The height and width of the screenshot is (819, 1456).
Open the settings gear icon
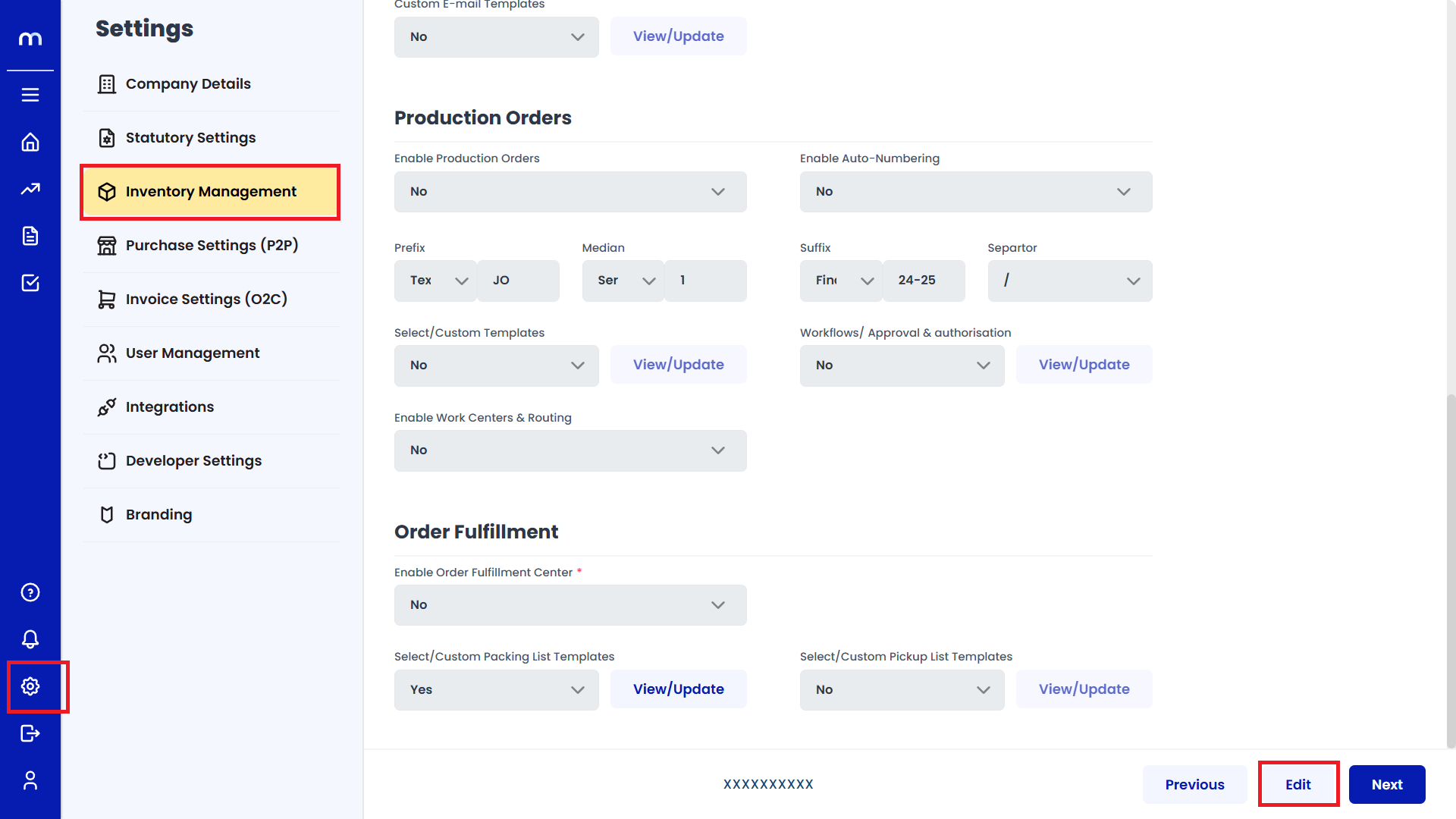[x=30, y=686]
